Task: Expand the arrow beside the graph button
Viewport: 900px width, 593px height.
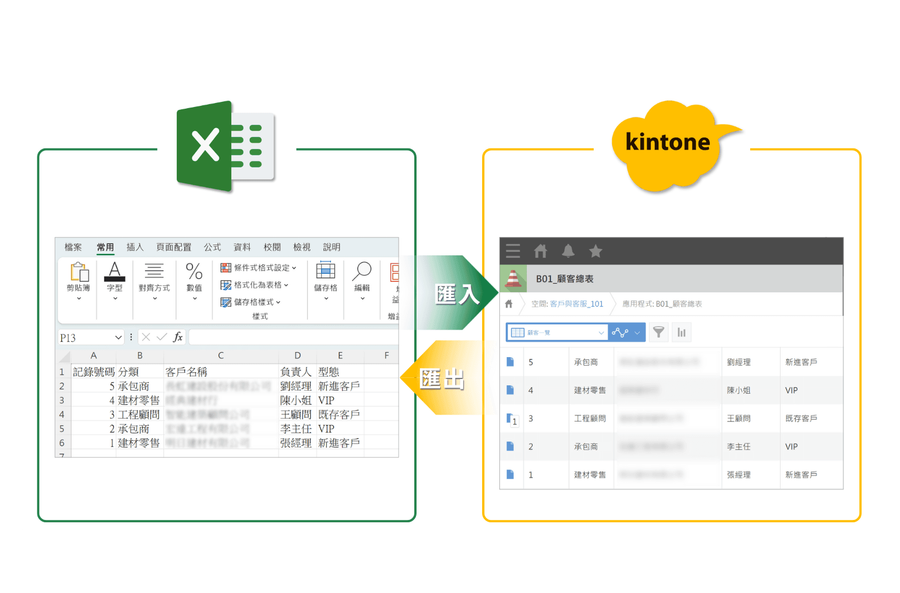Action: click(x=637, y=332)
